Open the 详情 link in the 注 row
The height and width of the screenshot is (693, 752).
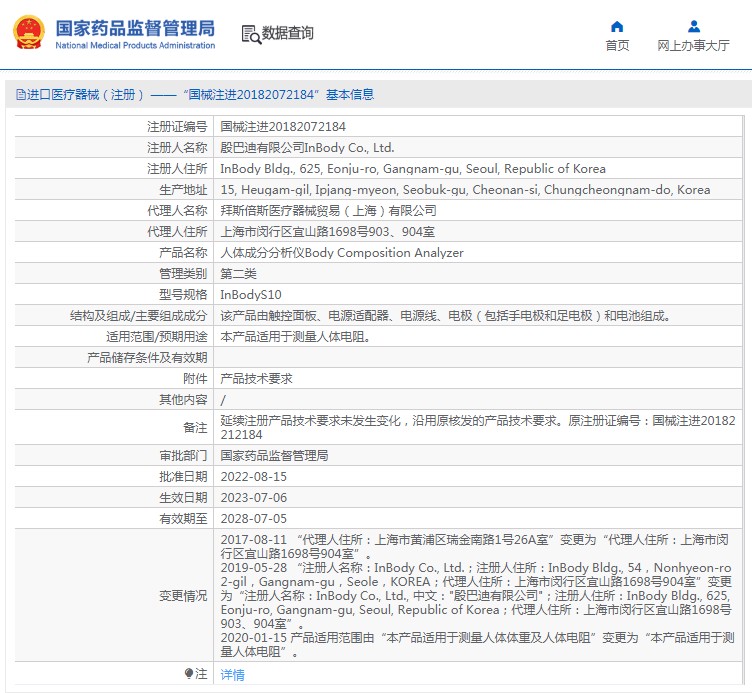click(232, 675)
